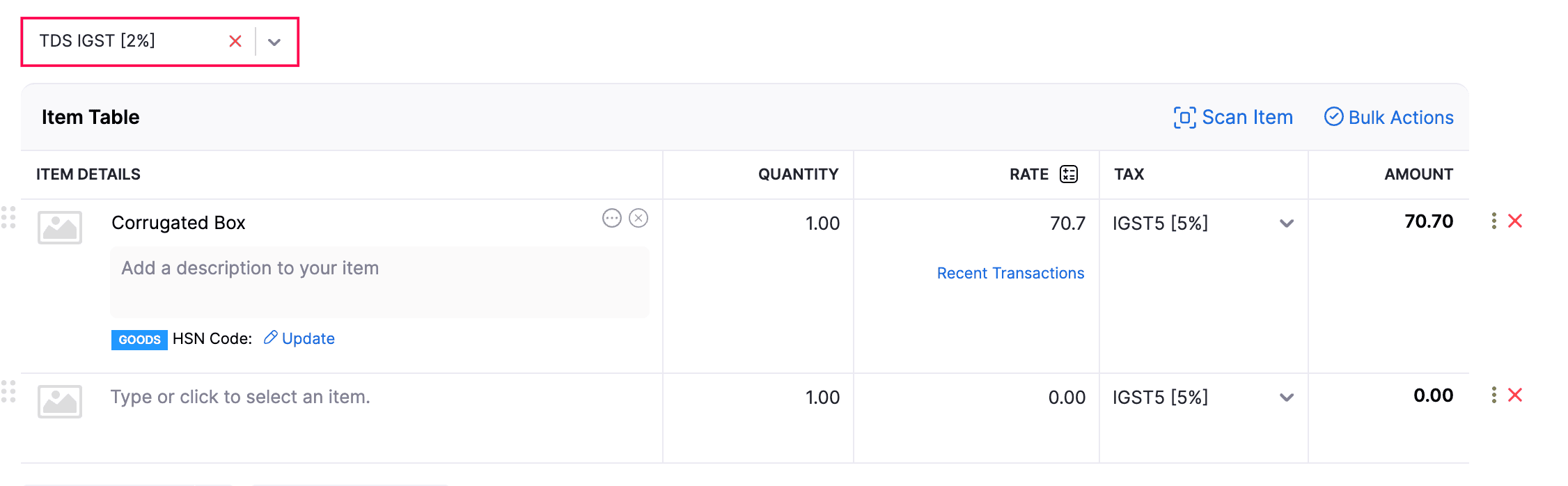Open vertical dots menu for empty row
Image resolution: width=1568 pixels, height=486 pixels.
coord(1493,395)
